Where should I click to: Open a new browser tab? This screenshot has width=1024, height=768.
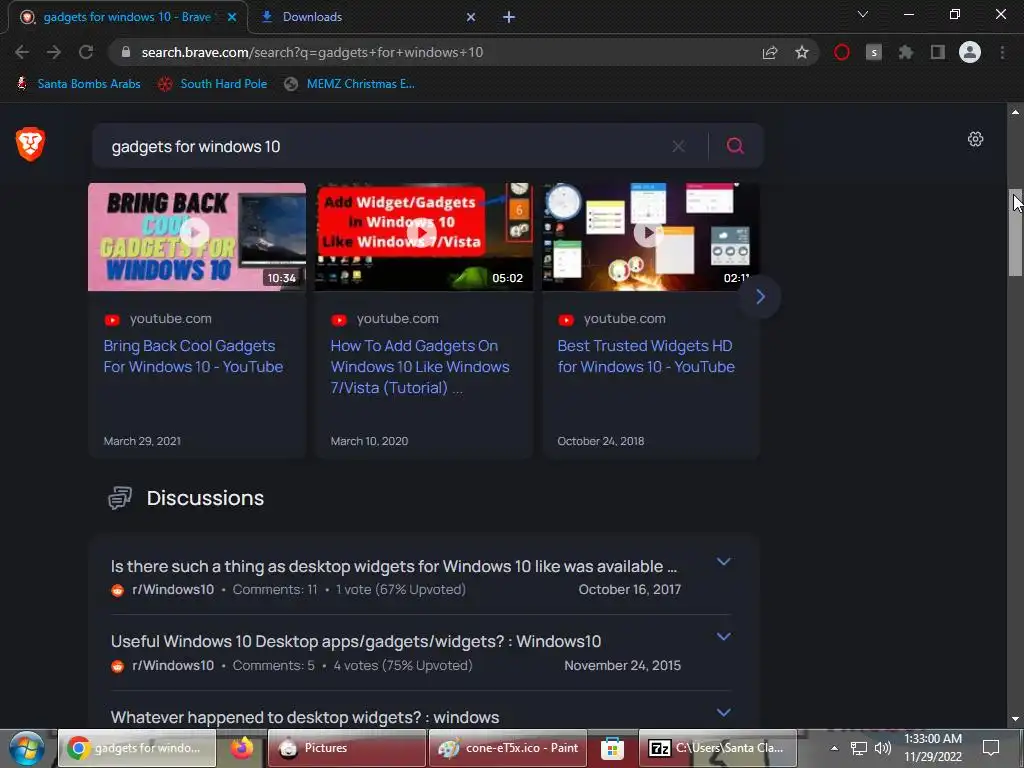pyautogui.click(x=509, y=17)
